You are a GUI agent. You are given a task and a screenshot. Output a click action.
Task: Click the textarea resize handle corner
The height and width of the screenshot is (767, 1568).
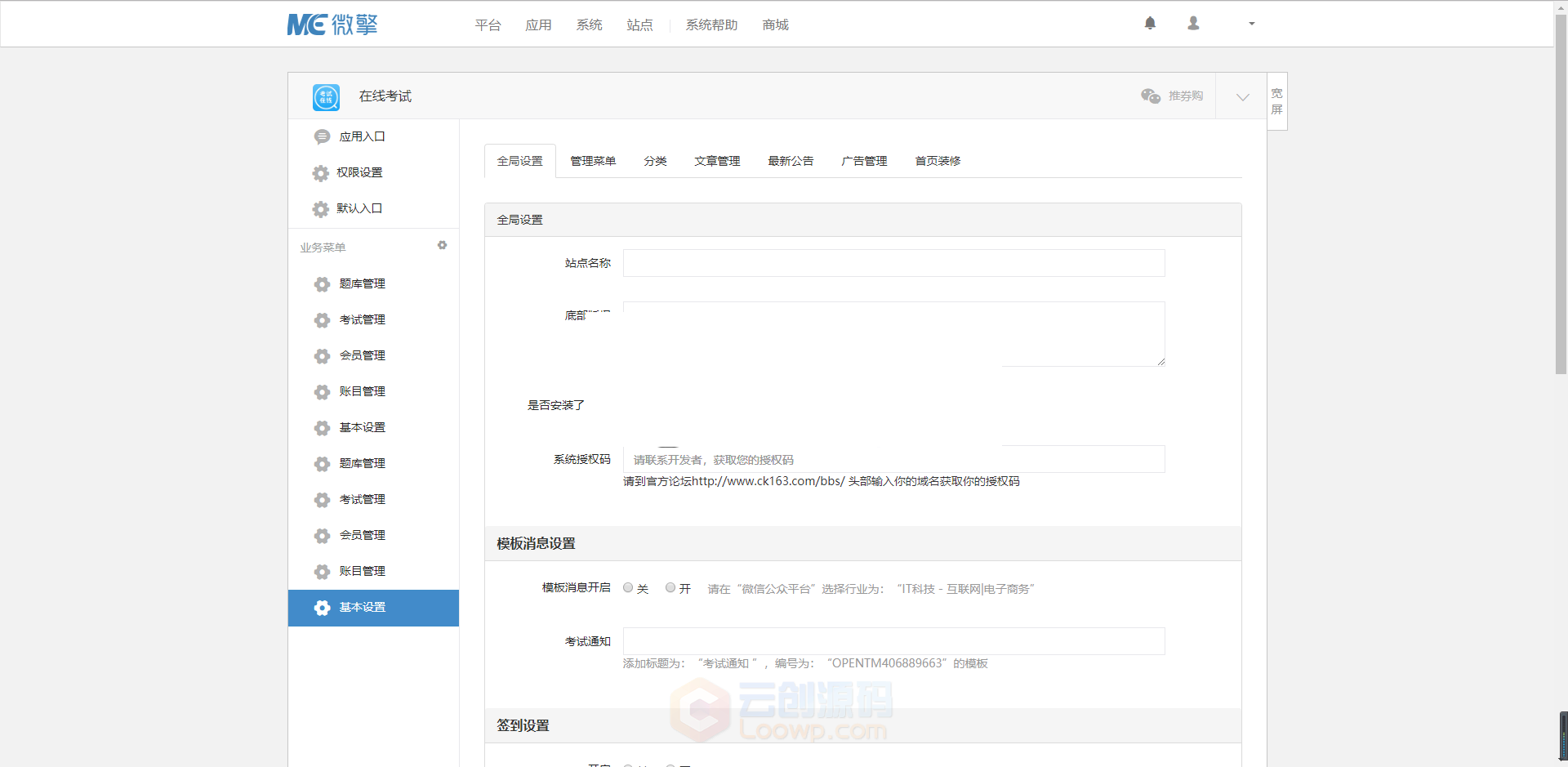[x=1160, y=362]
